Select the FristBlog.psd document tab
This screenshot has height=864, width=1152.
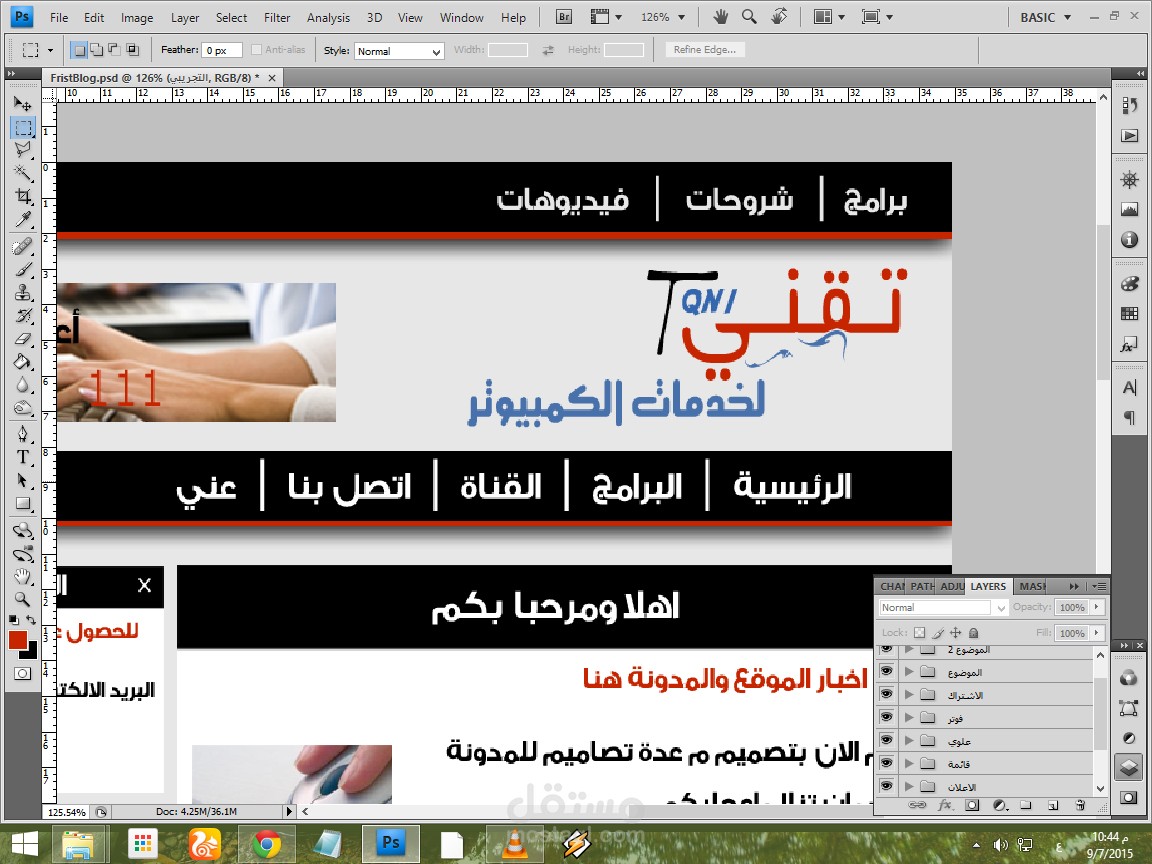click(x=154, y=77)
